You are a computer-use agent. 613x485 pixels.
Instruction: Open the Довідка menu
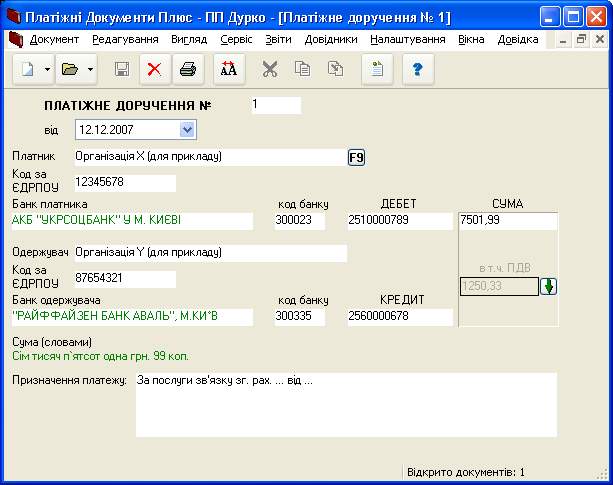[x=518, y=39]
